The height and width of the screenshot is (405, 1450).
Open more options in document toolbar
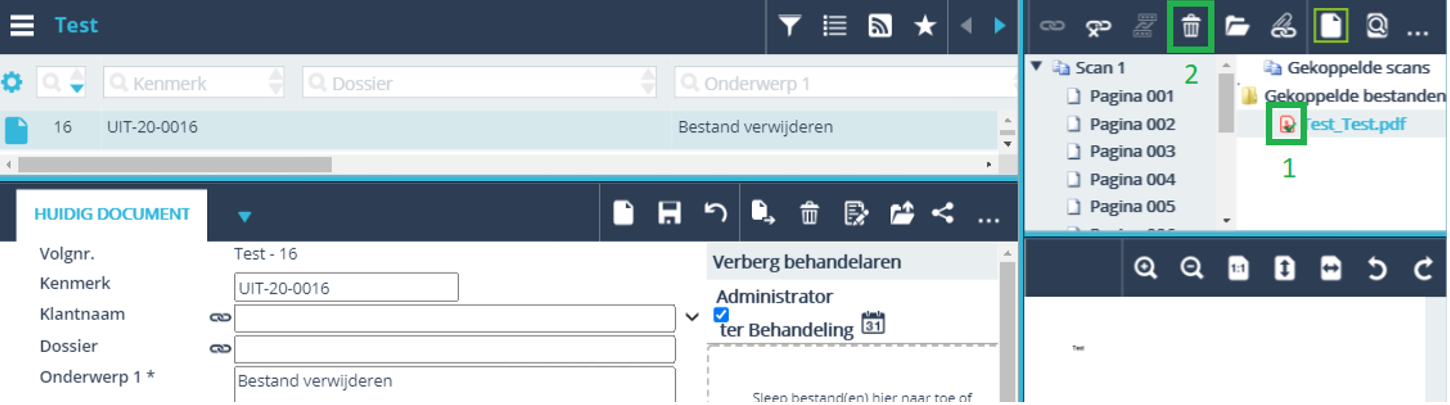(x=989, y=219)
